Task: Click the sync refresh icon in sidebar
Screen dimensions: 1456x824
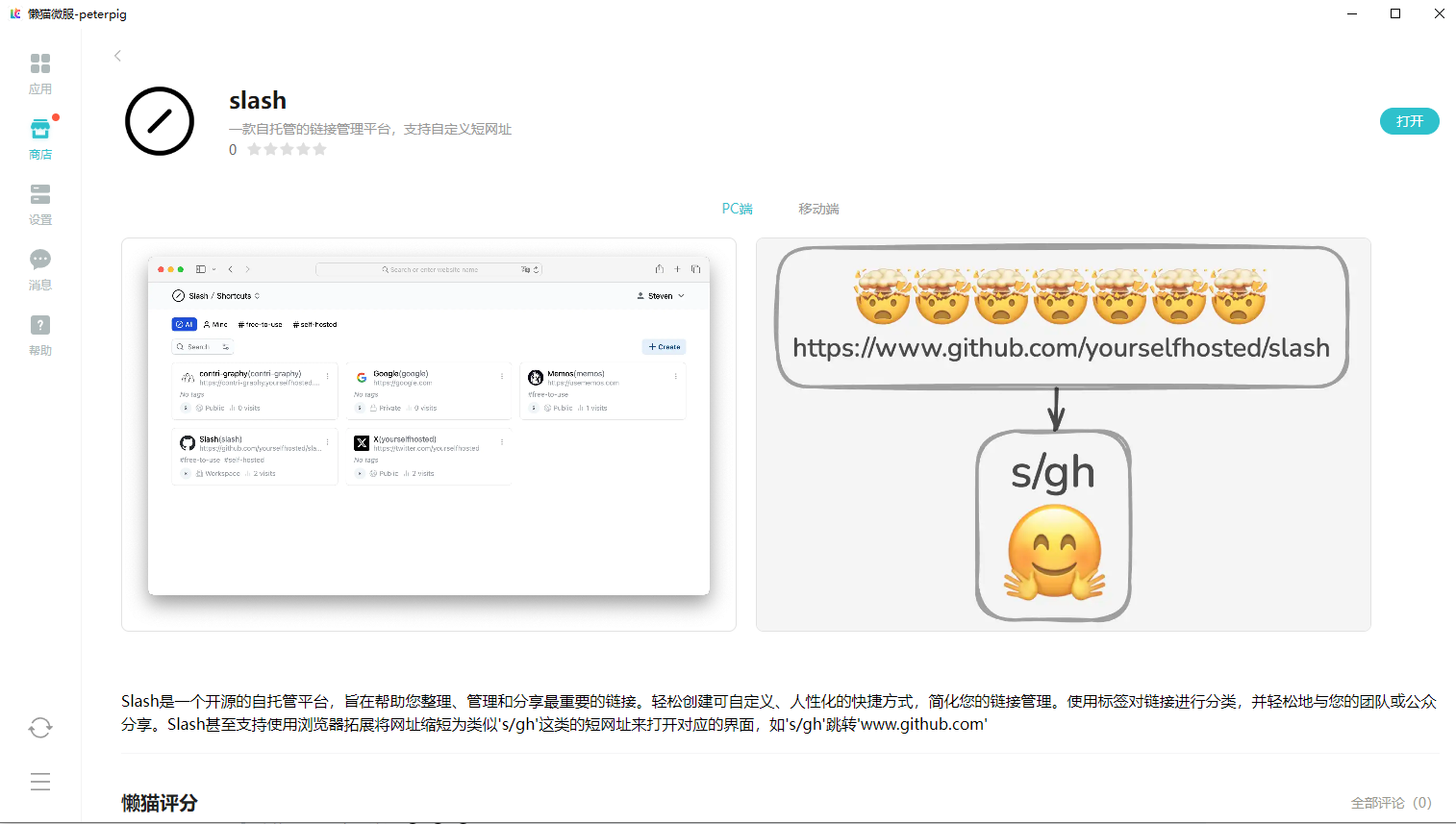Action: pos(40,728)
